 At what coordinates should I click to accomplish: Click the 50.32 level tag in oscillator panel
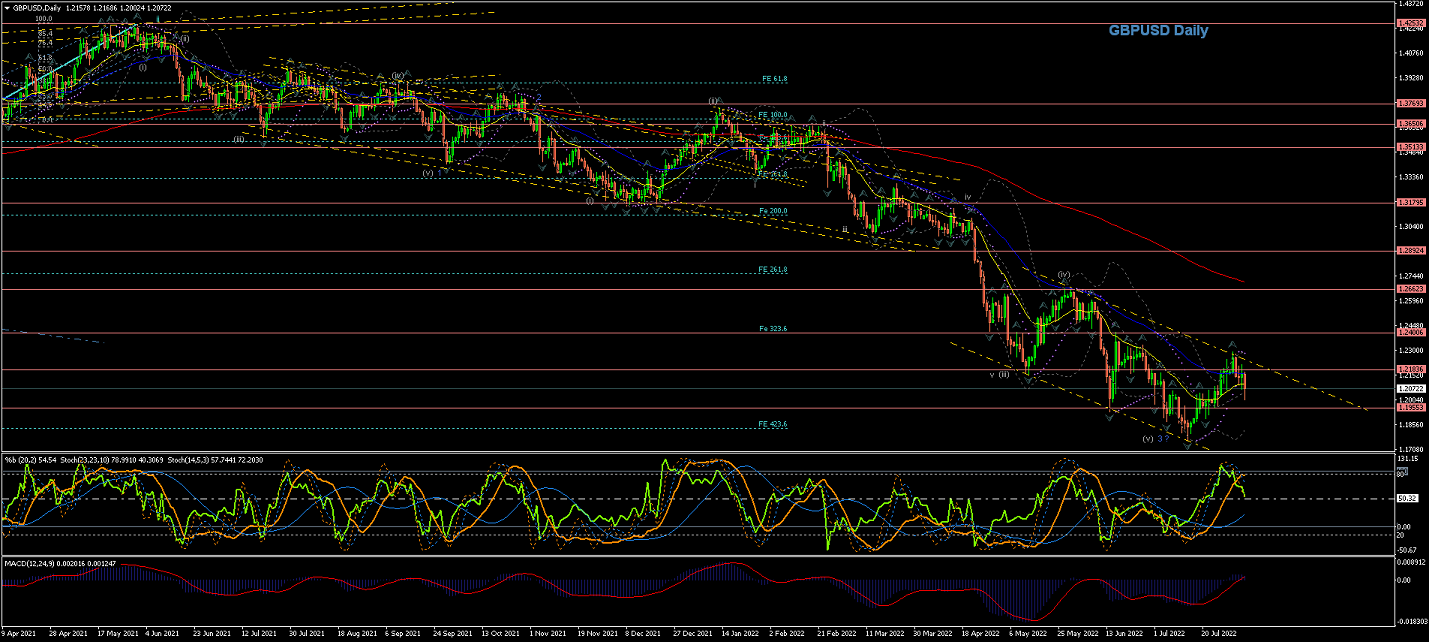1408,498
